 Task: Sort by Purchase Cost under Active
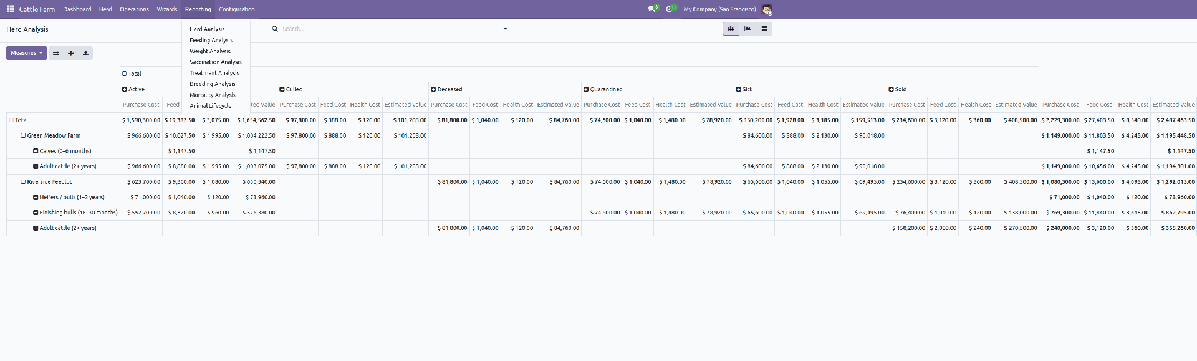[x=141, y=105]
